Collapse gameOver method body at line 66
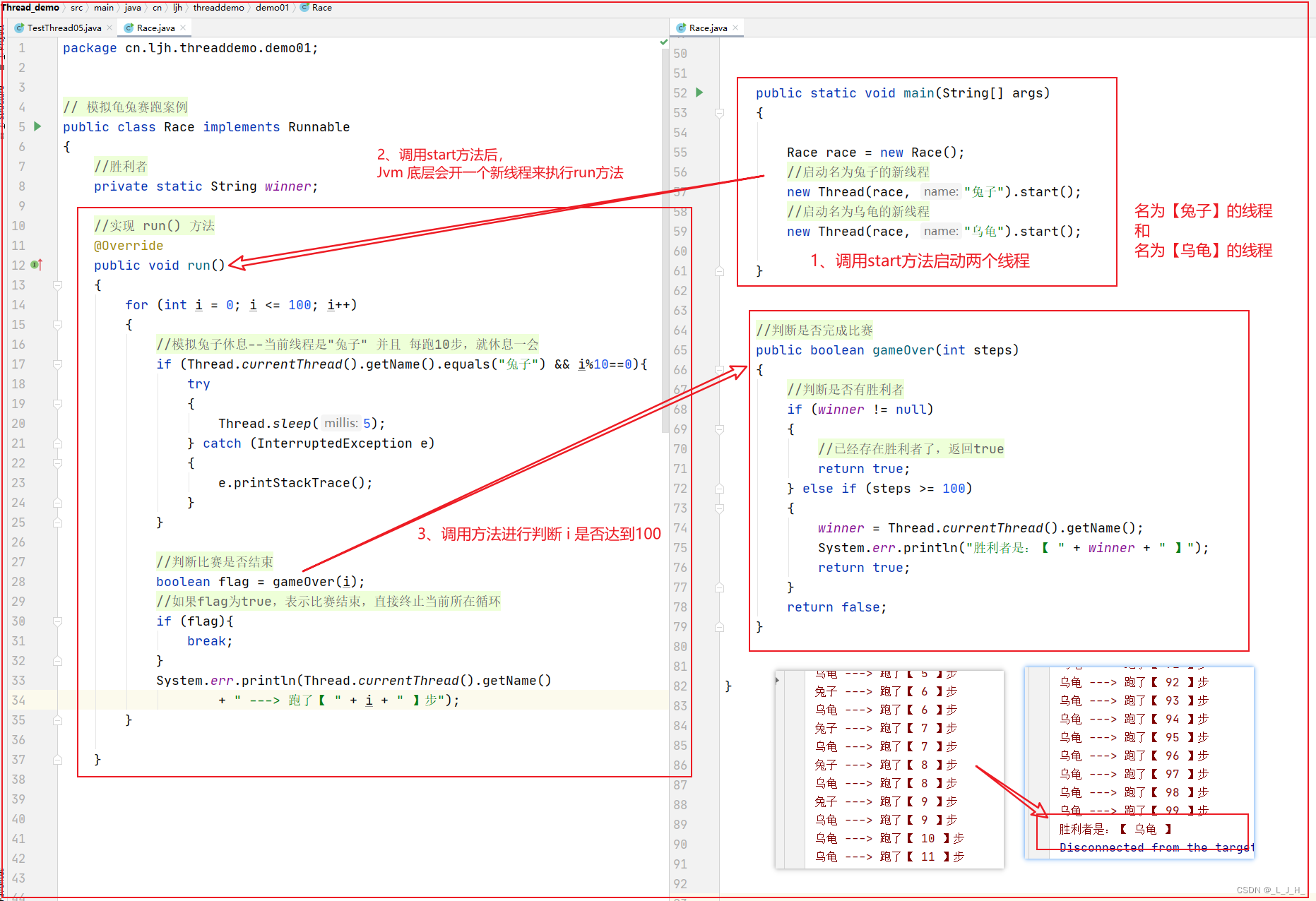1316x901 pixels. tap(719, 370)
